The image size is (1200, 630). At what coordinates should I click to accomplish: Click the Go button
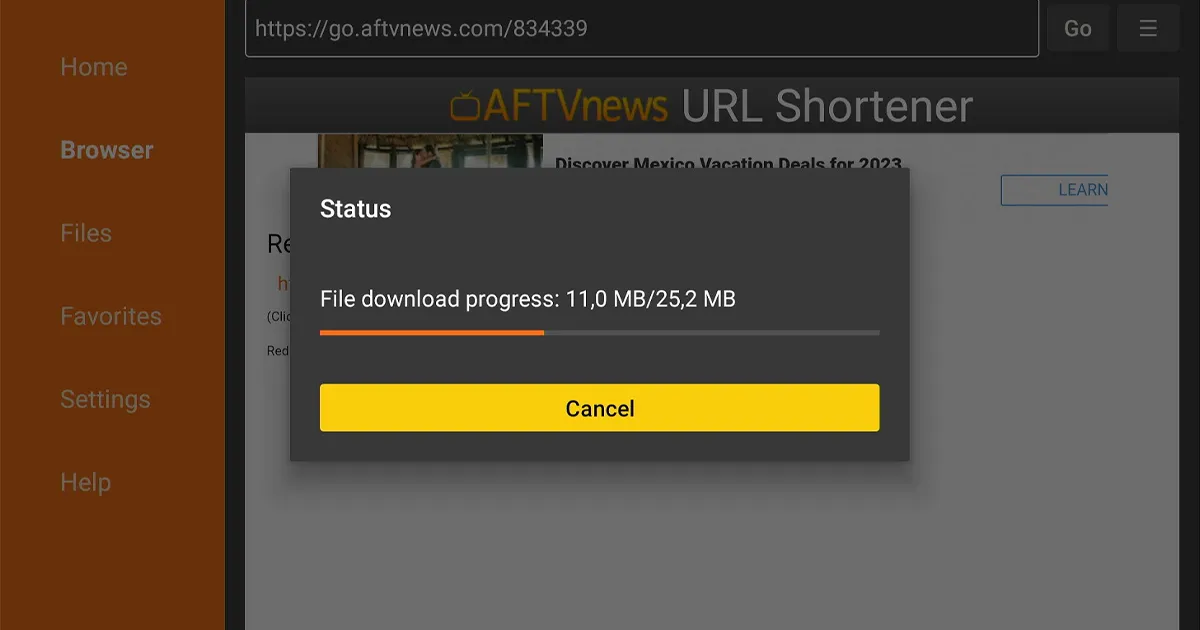(1078, 28)
